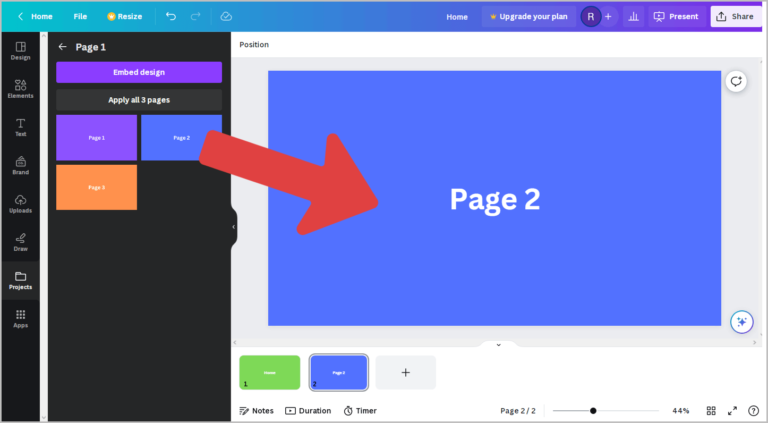This screenshot has width=768, height=423.
Task: Click Upgrade your plan
Action: (528, 17)
